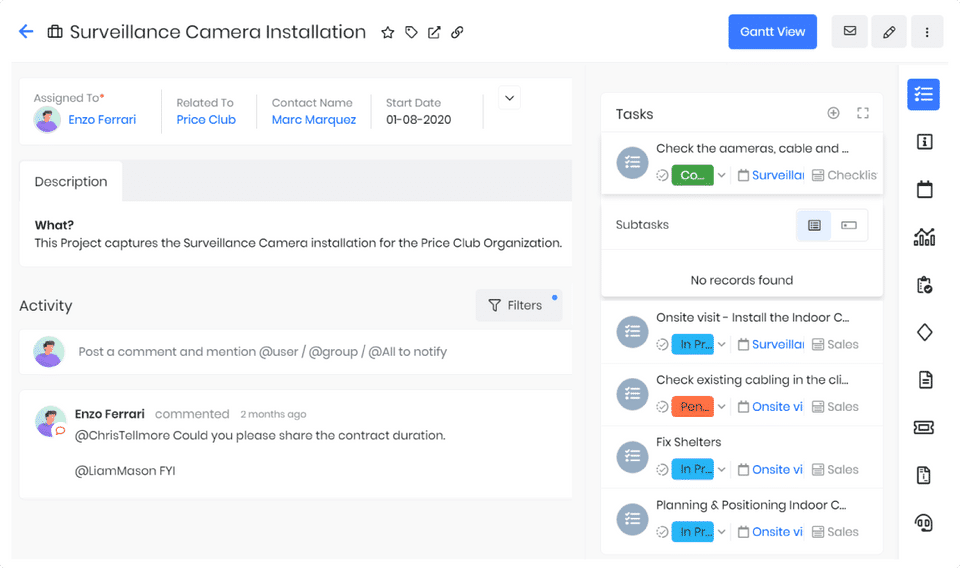Screen dimensions: 960x568
Task: Open the Price Club link
Action: click(x=206, y=120)
